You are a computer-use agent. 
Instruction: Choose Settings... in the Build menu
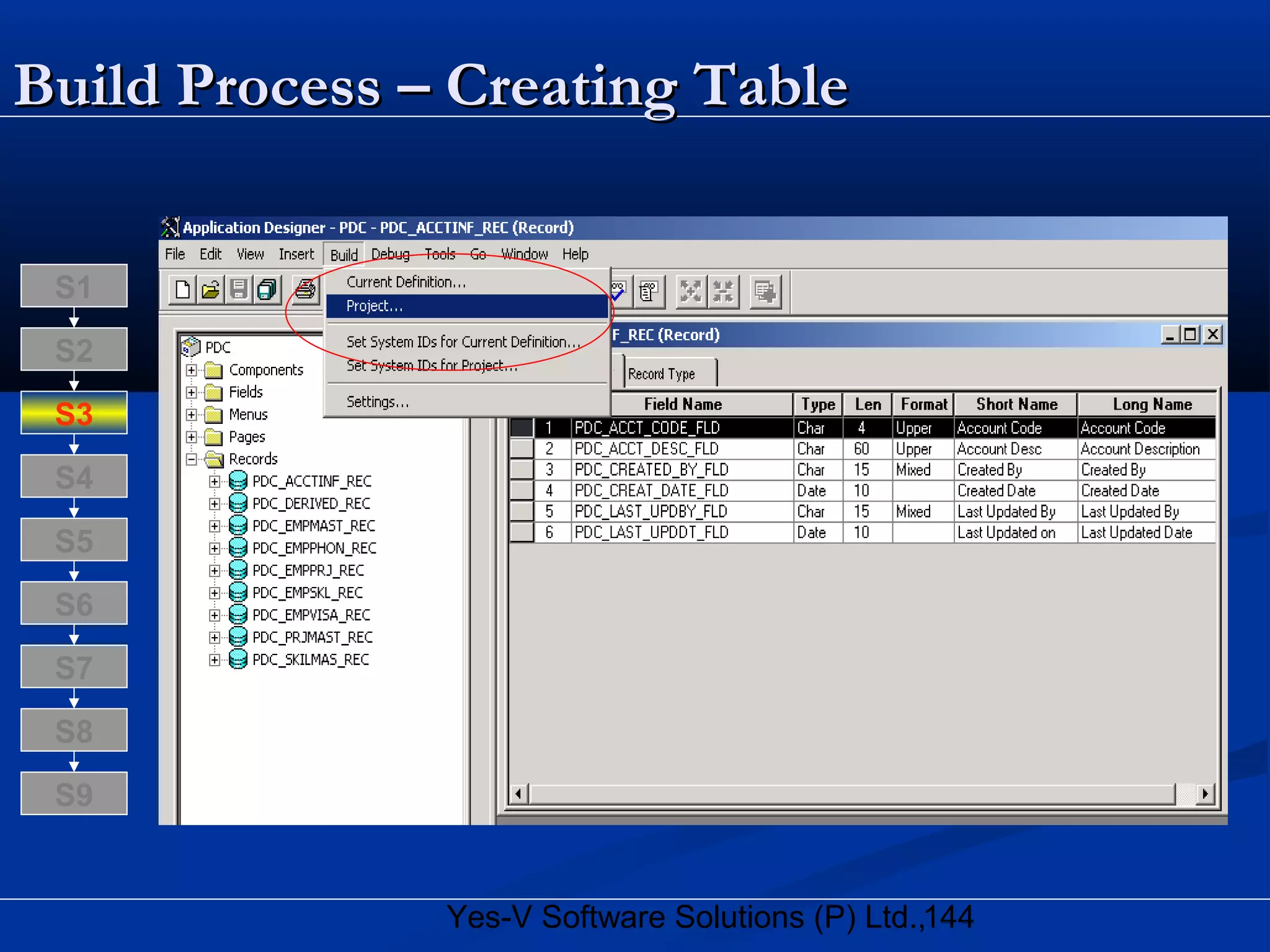point(467,402)
